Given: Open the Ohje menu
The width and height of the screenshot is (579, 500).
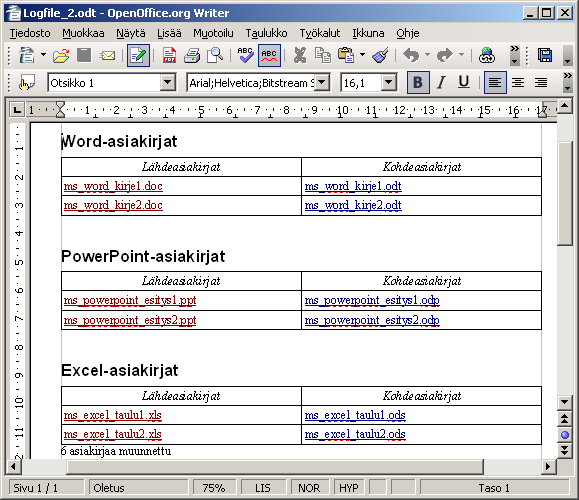Looking at the screenshot, I should point(408,33).
